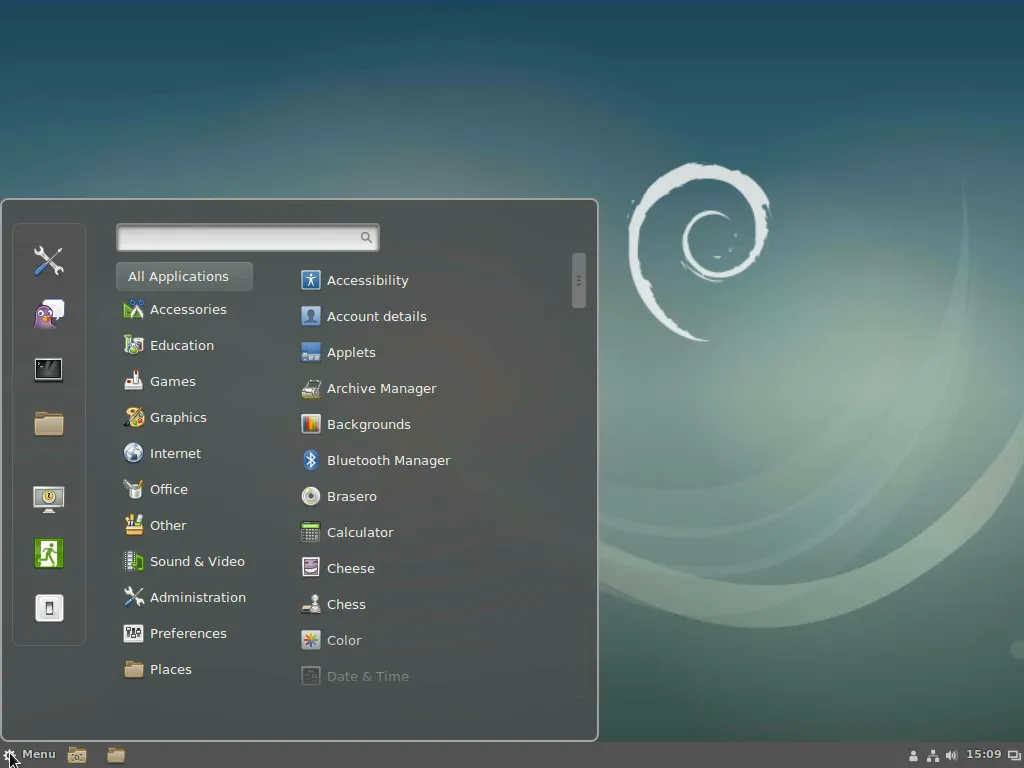Screen dimensions: 1024x768
Task: Focus the menu search field
Action: pos(248,238)
